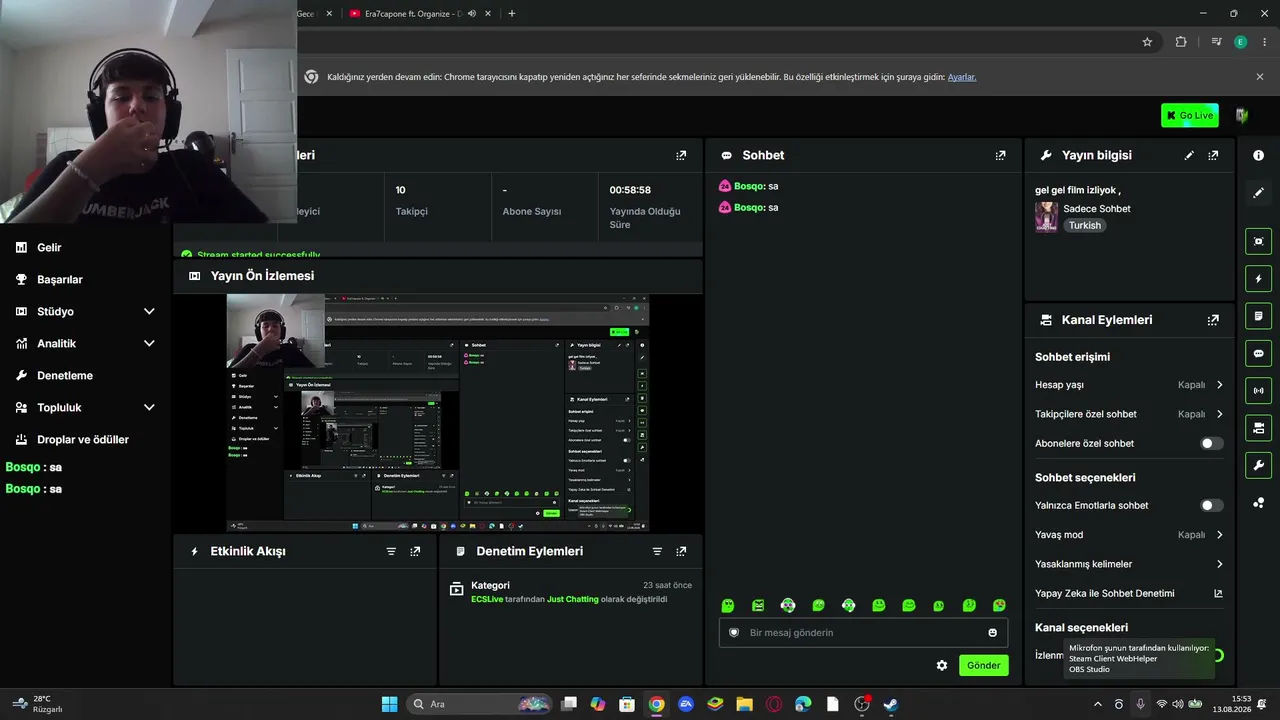The height and width of the screenshot is (720, 1280).
Task: Open Yasaklanmış kelimeler chevron
Action: click(x=1219, y=564)
